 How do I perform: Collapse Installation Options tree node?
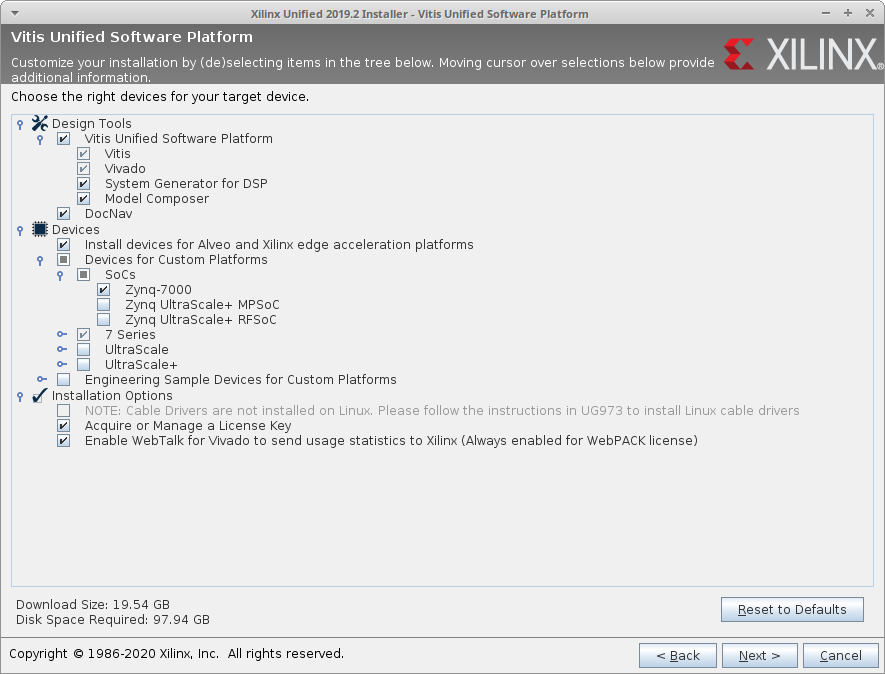[x=20, y=396]
